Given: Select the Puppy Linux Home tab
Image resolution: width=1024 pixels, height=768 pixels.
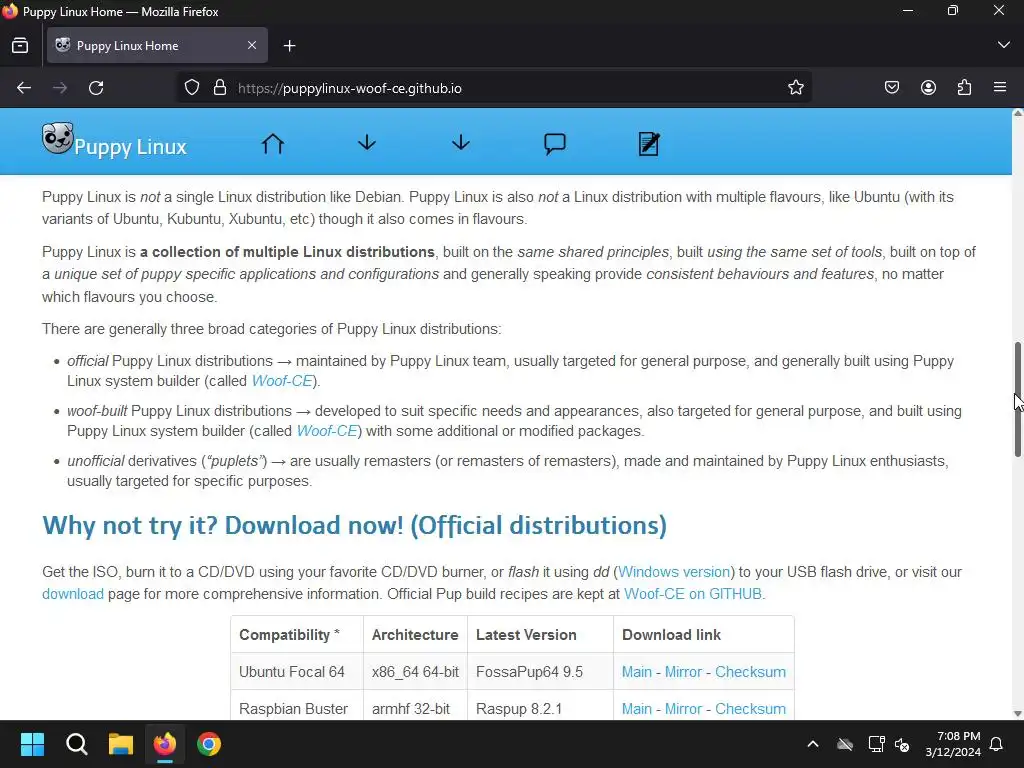Looking at the screenshot, I should [x=157, y=45].
